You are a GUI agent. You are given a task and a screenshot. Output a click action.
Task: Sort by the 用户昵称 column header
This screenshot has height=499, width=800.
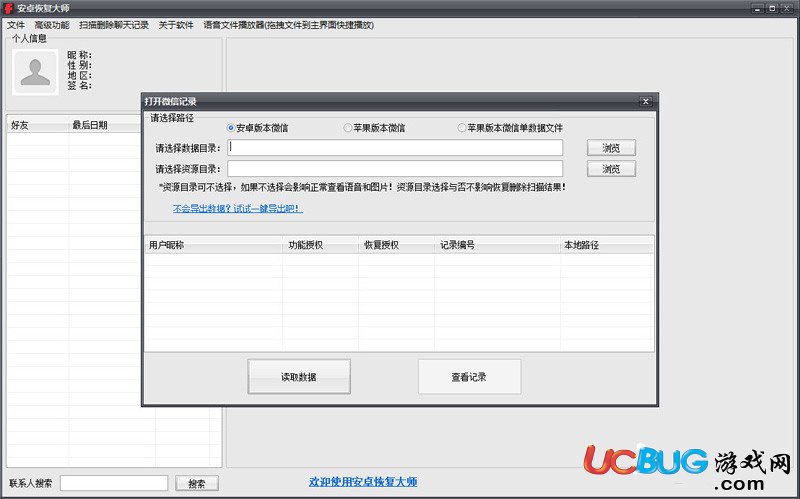213,245
